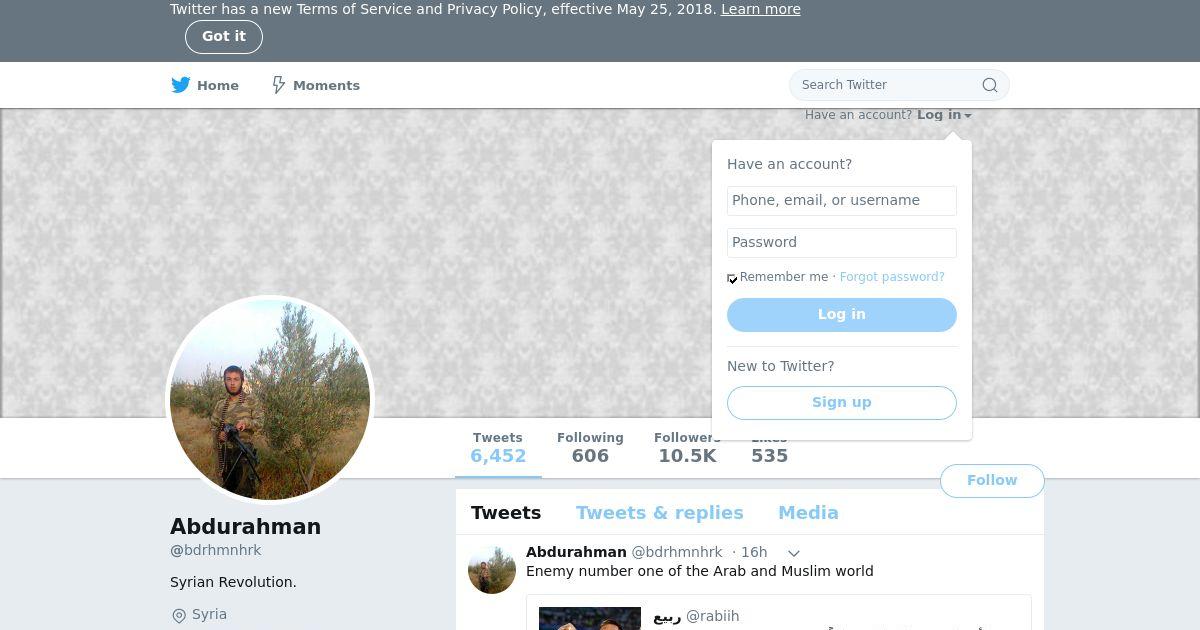
Task: Focus the Phone, email, or username field
Action: [842, 201]
